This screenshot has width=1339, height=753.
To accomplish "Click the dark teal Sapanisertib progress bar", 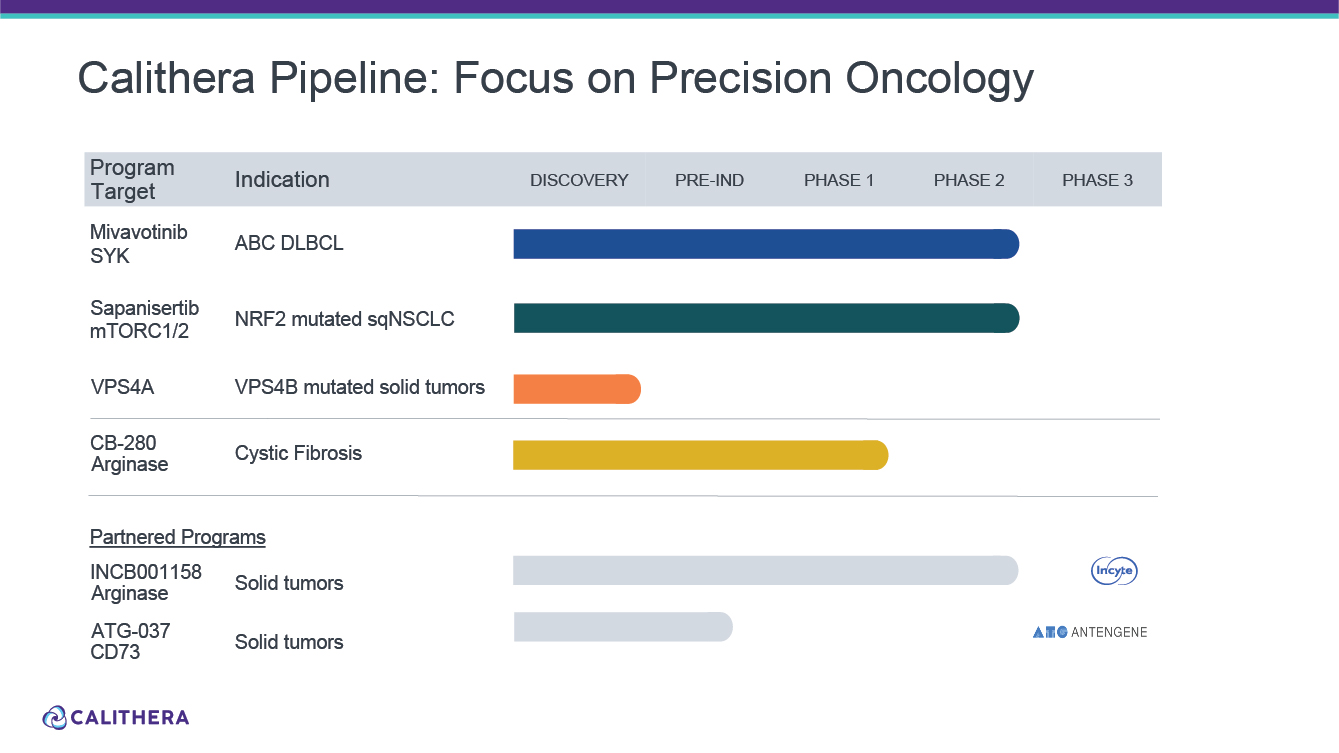I will click(x=765, y=318).
